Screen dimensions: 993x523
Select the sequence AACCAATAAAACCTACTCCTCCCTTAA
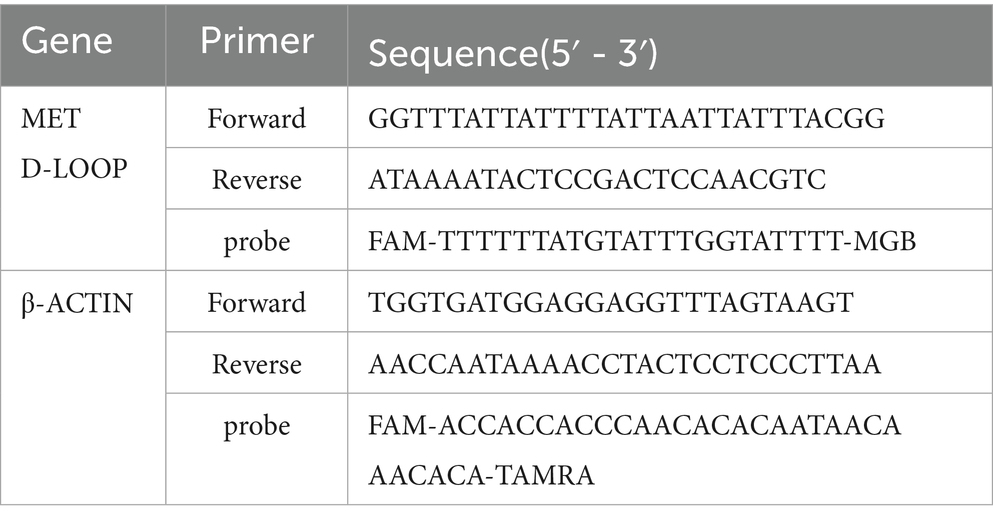point(624,364)
